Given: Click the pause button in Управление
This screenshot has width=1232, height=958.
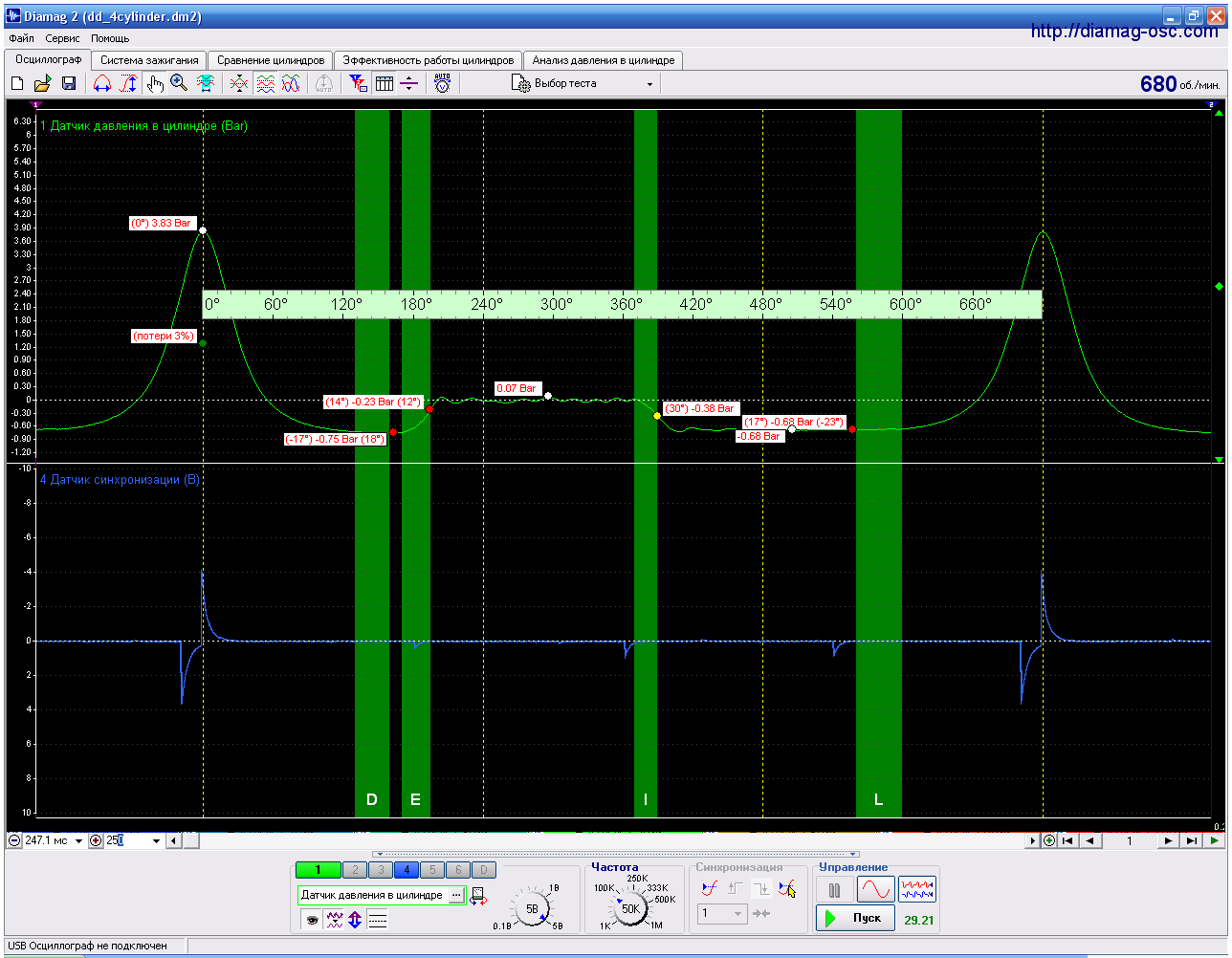Looking at the screenshot, I should 835,890.
